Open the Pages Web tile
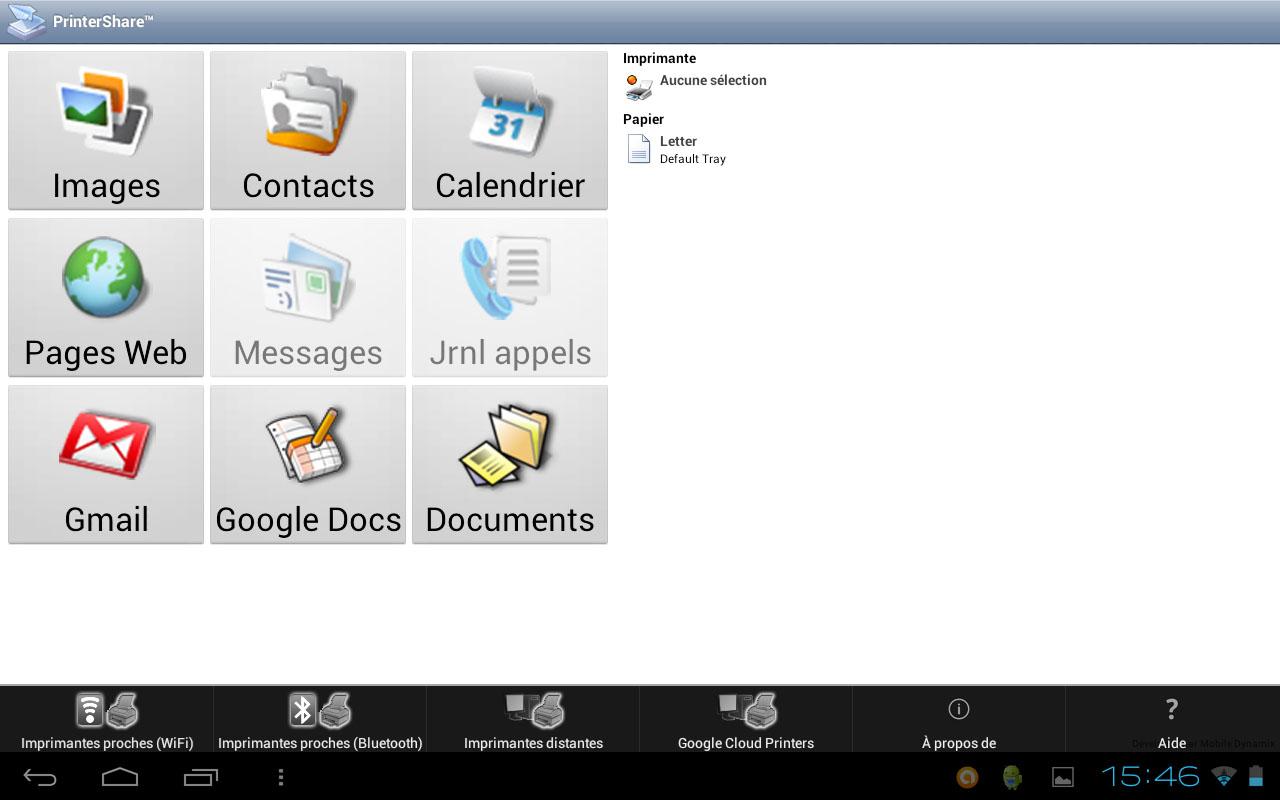This screenshot has height=800, width=1280. tap(106, 297)
